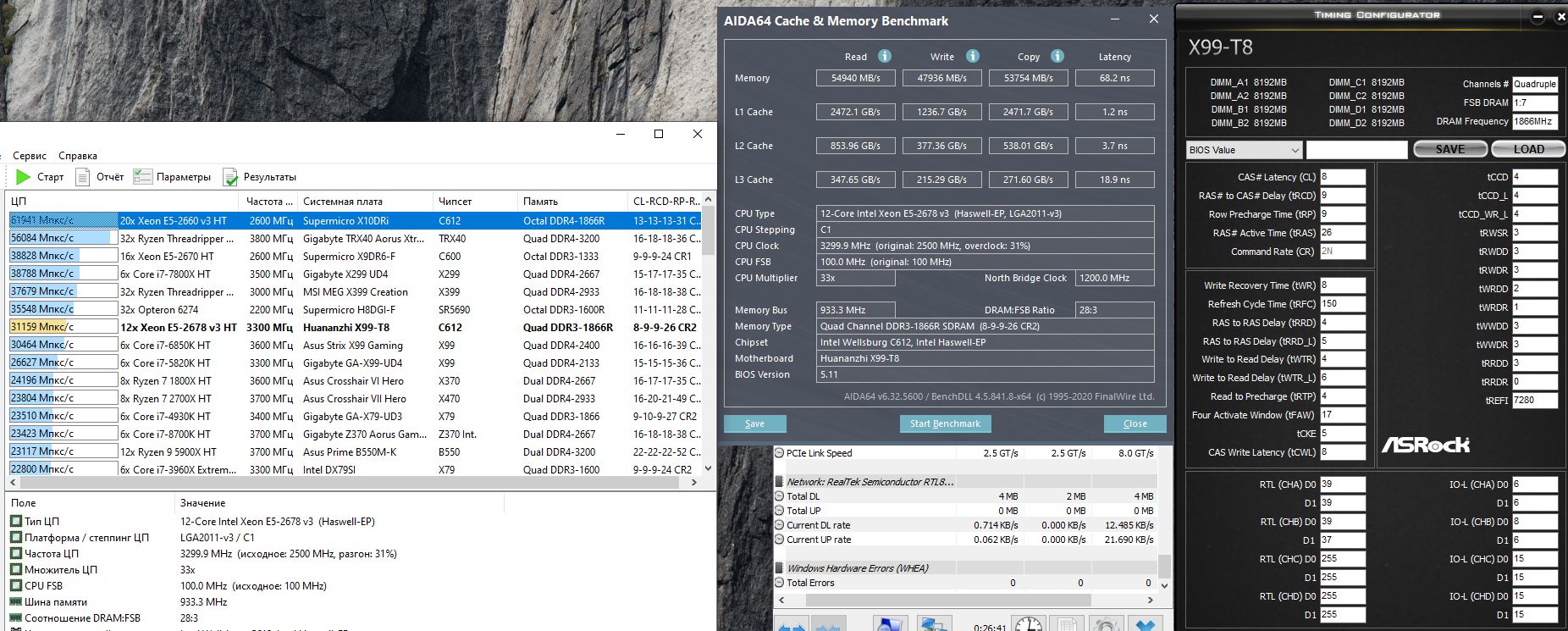Click the Save button in AIDA64 benchmark

pyautogui.click(x=754, y=423)
